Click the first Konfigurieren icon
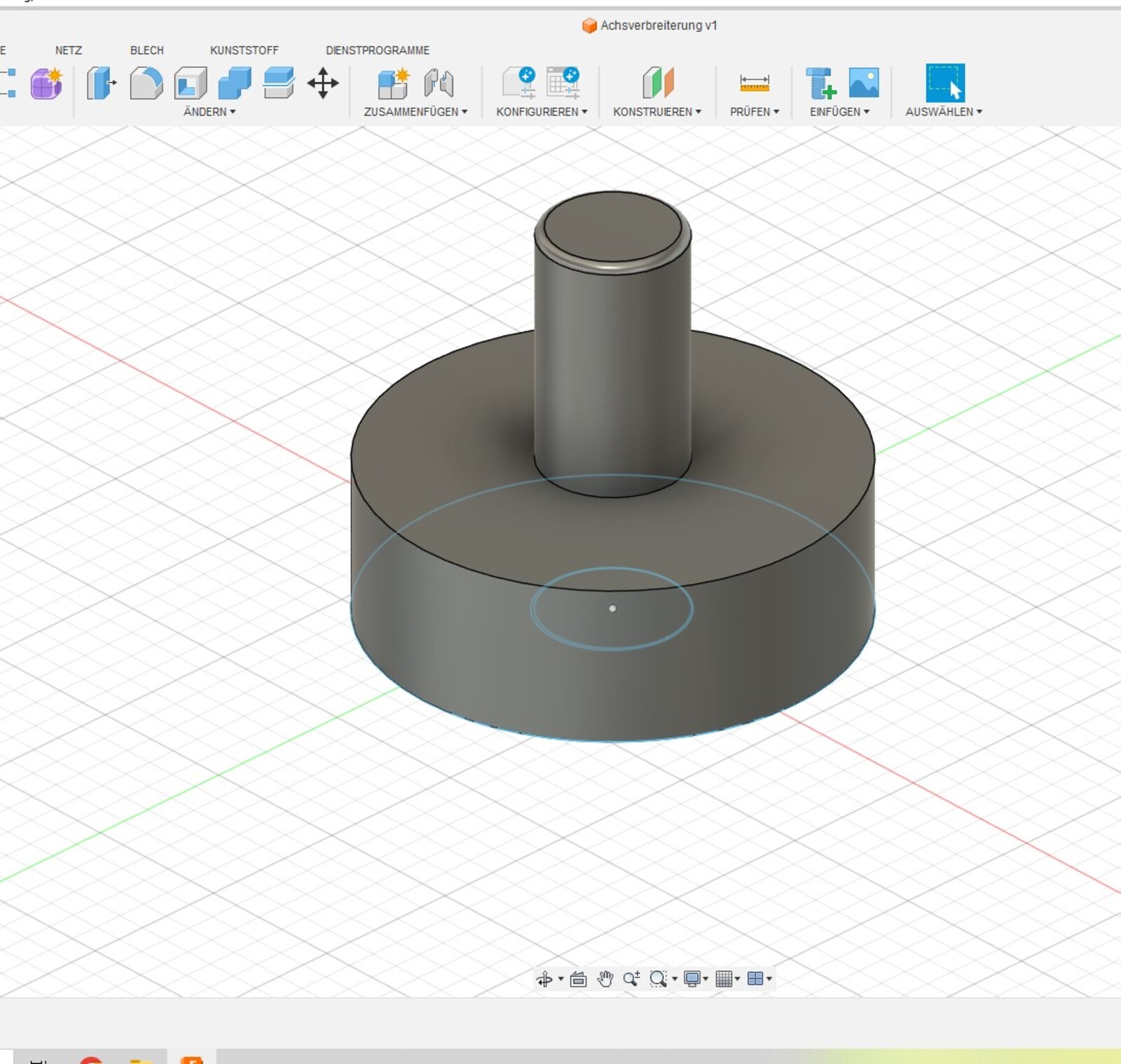 click(x=519, y=83)
